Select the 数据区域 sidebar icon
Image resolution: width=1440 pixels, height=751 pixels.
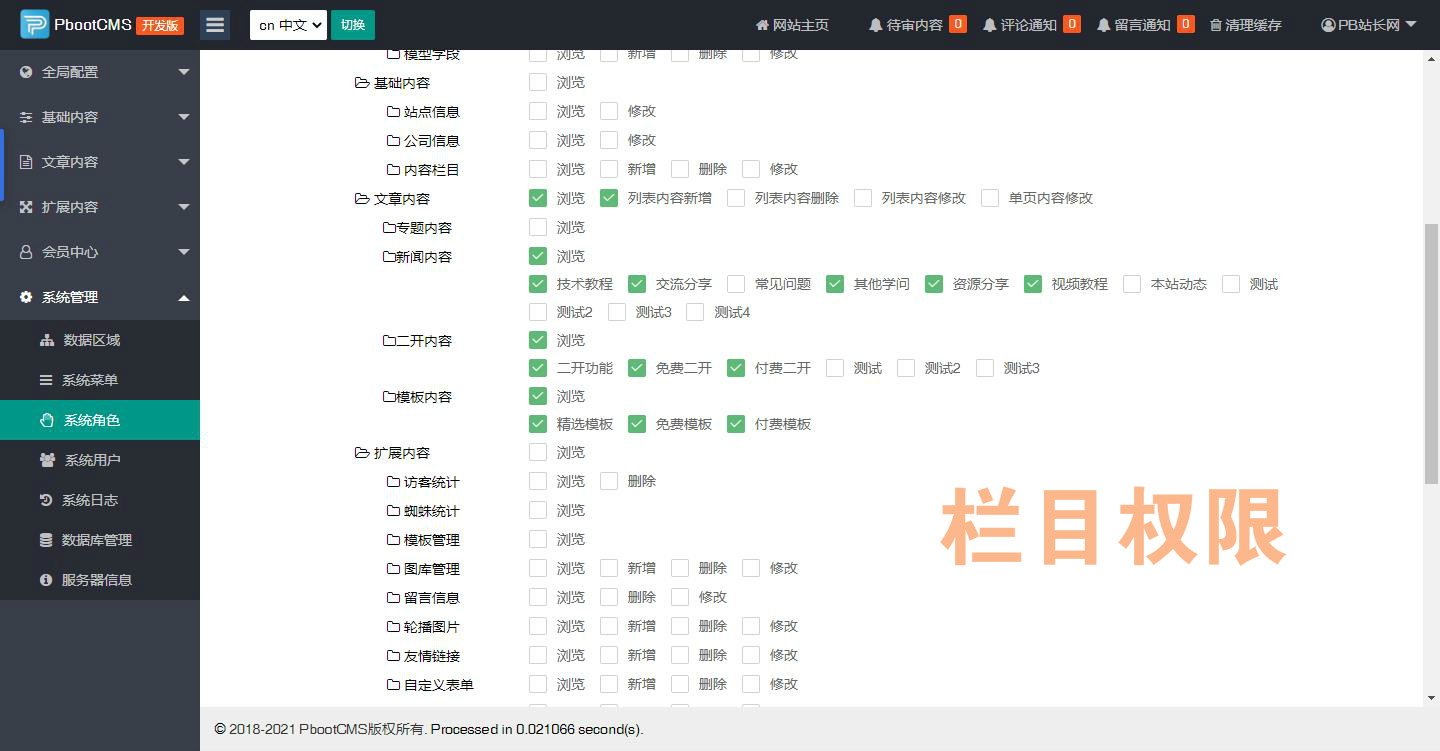45,340
